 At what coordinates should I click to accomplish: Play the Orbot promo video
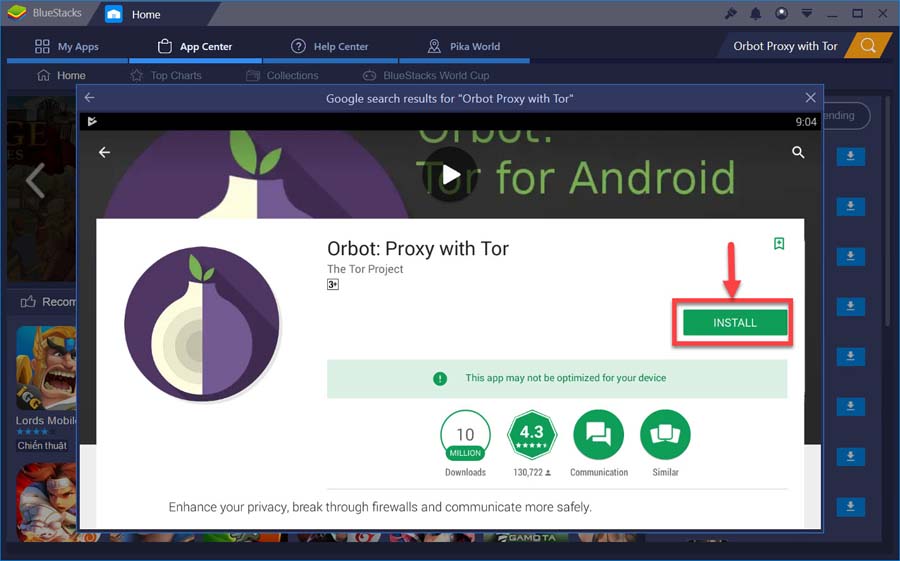(x=450, y=175)
